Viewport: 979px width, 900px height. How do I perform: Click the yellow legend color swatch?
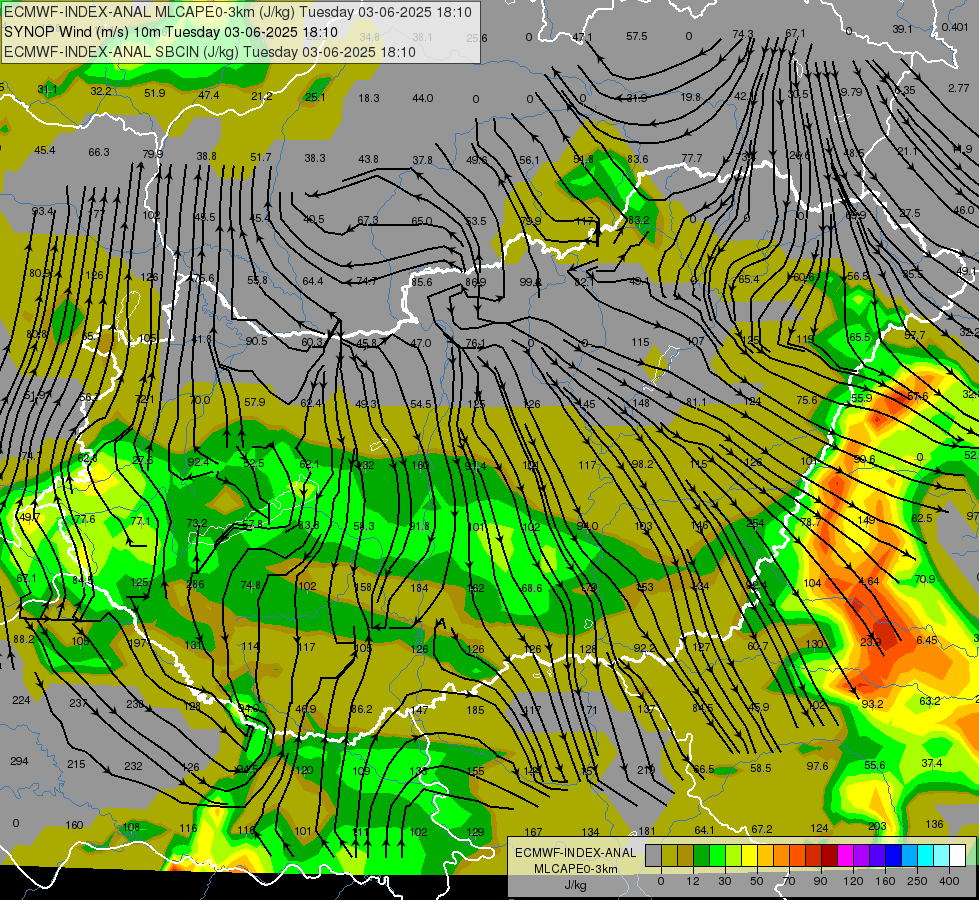point(749,856)
